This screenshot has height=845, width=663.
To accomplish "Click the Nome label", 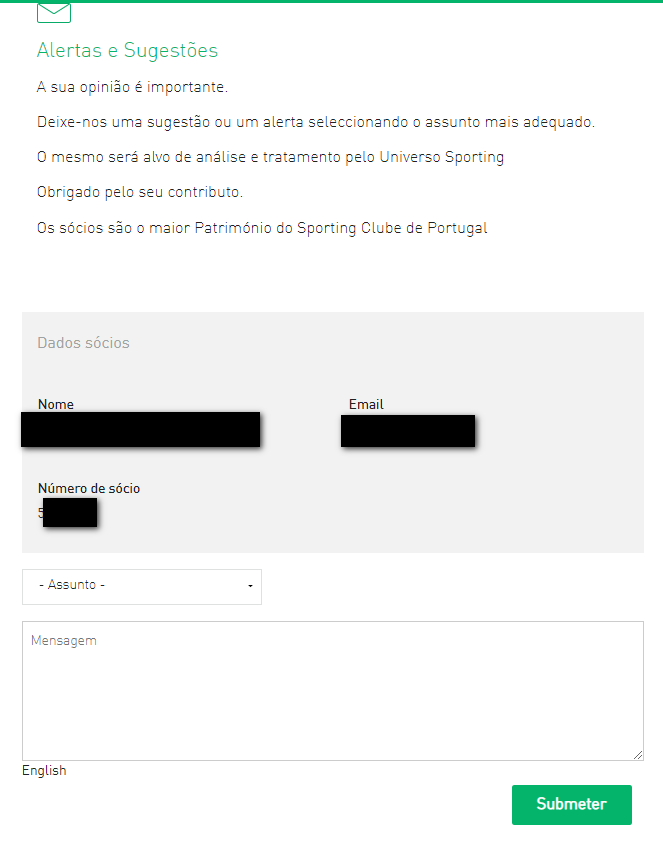I will click(56, 404).
